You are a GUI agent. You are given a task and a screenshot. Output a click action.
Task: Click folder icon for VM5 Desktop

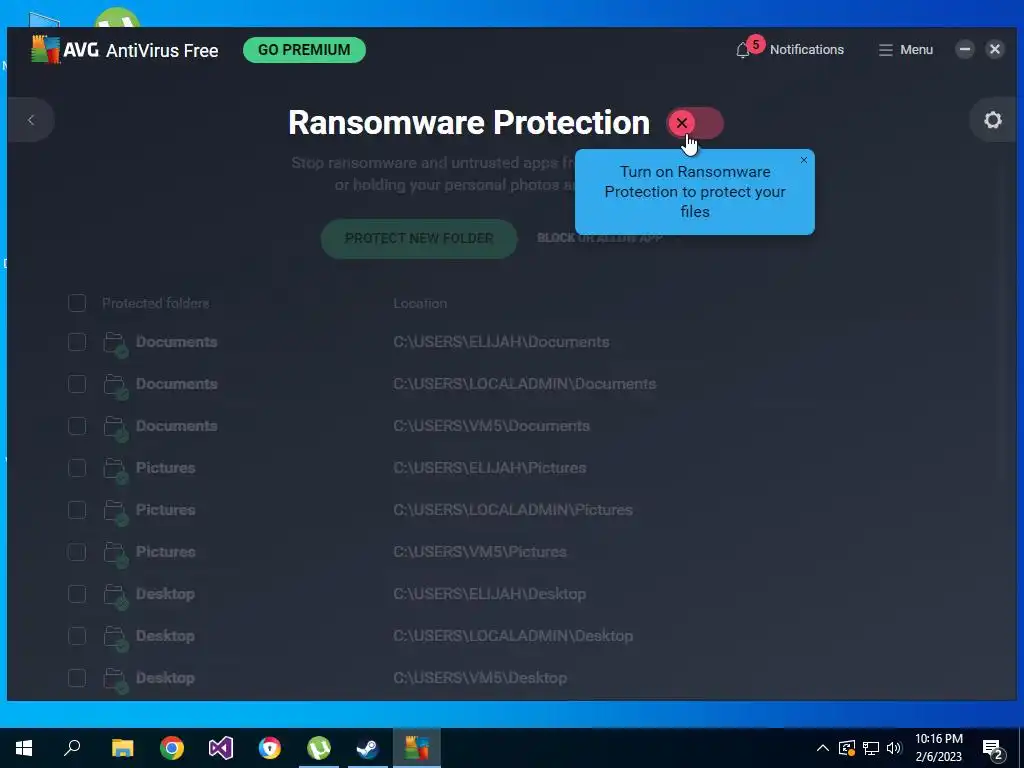point(116,679)
